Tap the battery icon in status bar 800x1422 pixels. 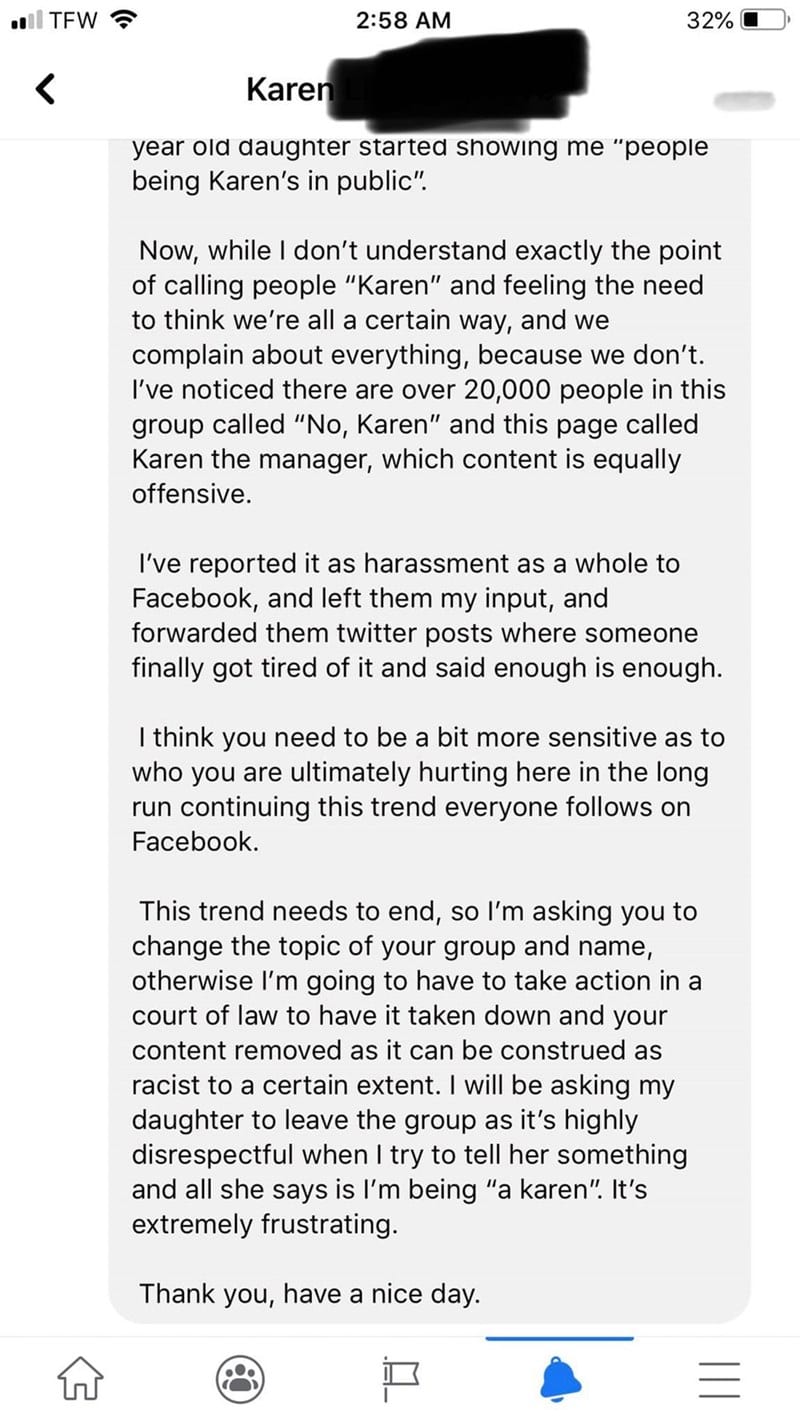pos(764,20)
